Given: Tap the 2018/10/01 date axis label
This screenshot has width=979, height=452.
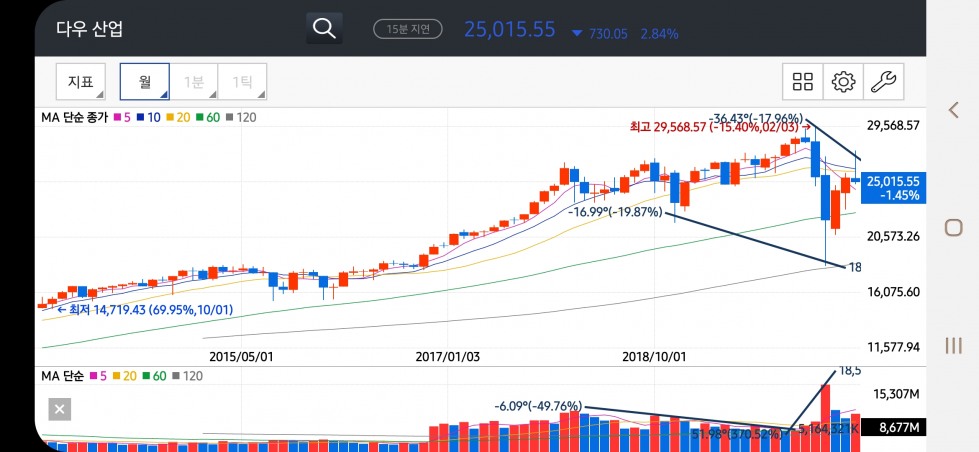Looking at the screenshot, I should 654,356.
